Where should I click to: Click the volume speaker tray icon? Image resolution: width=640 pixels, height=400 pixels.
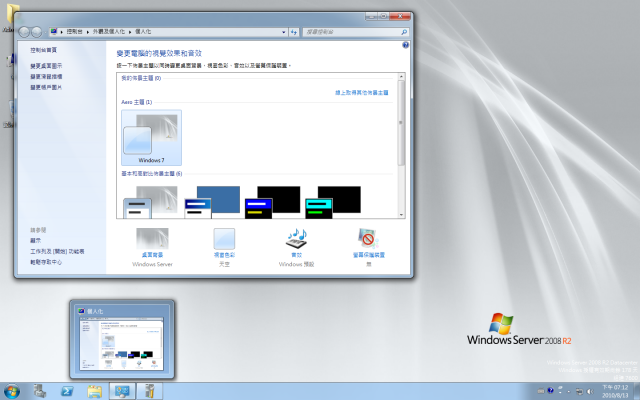590,391
